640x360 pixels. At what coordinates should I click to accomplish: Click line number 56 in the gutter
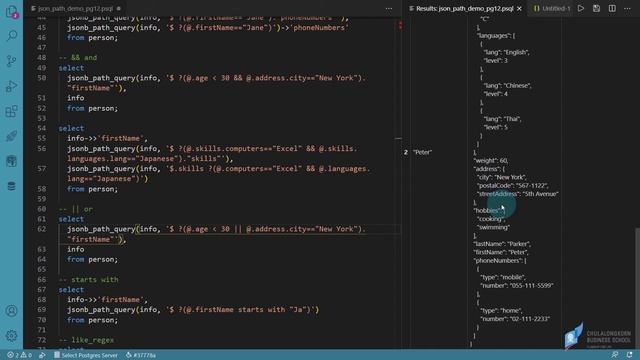pyautogui.click(x=42, y=149)
